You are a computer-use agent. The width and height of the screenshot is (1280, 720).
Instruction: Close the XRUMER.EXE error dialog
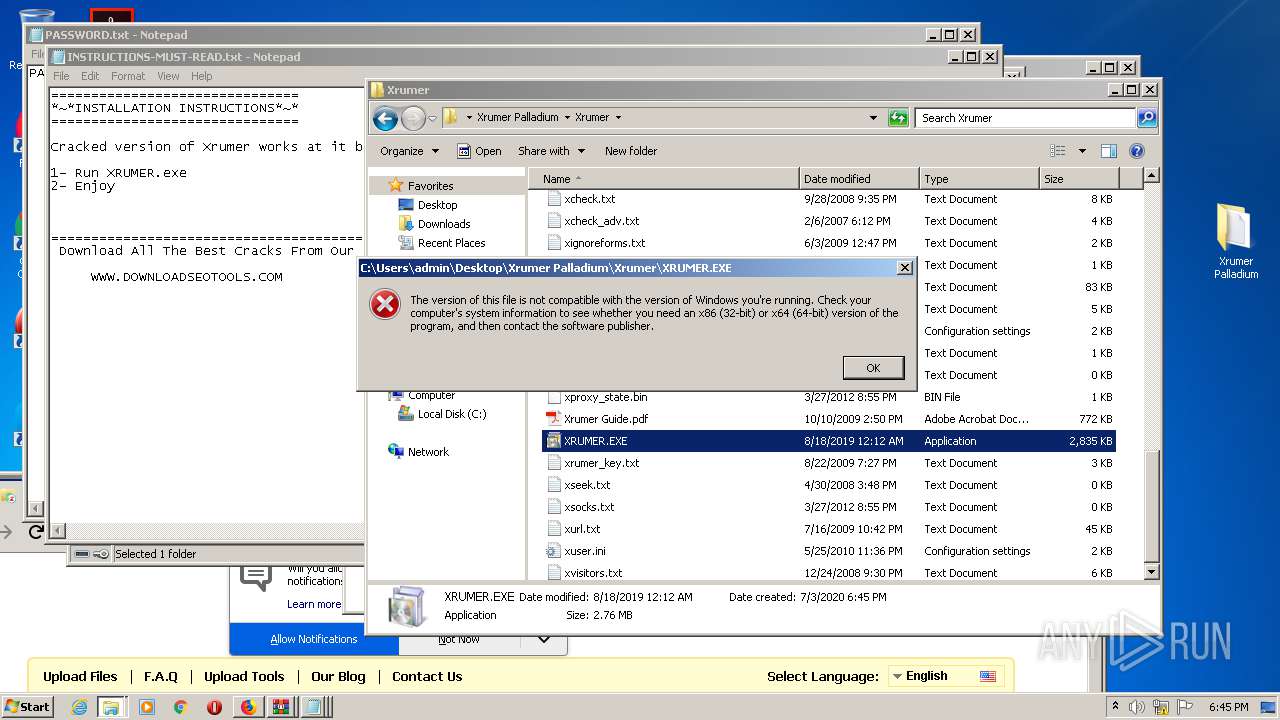coord(904,268)
